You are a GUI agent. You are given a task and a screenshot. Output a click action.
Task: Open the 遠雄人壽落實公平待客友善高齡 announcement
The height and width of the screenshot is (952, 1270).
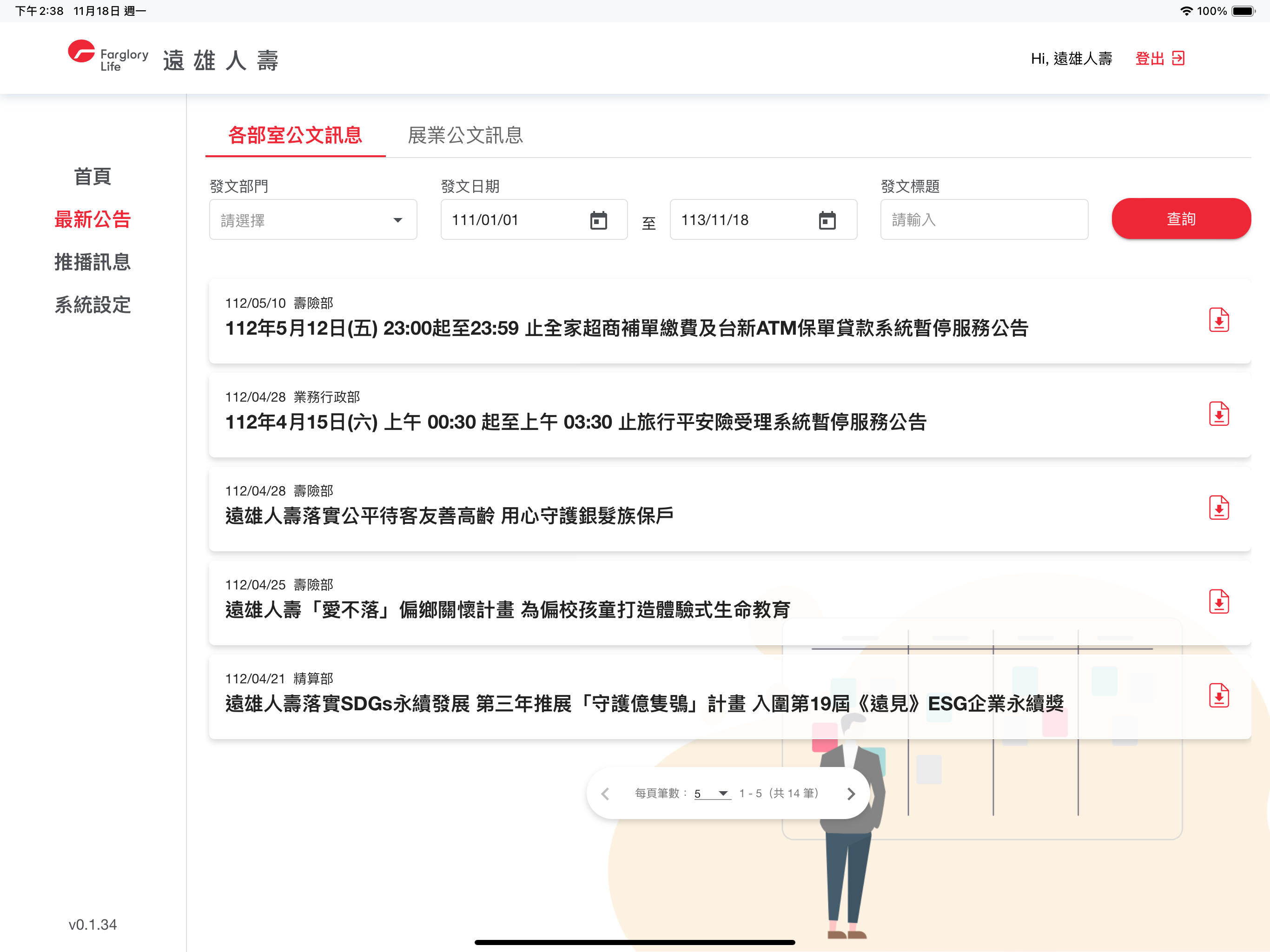click(449, 516)
